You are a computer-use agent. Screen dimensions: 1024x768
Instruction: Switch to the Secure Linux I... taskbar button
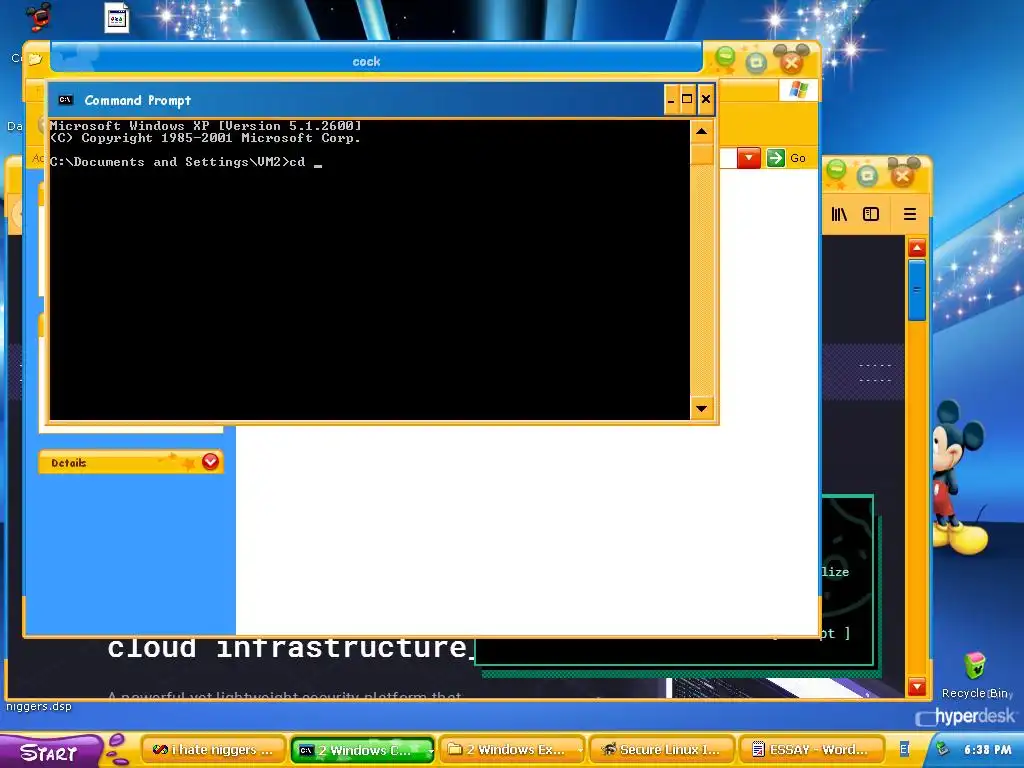[x=662, y=750]
